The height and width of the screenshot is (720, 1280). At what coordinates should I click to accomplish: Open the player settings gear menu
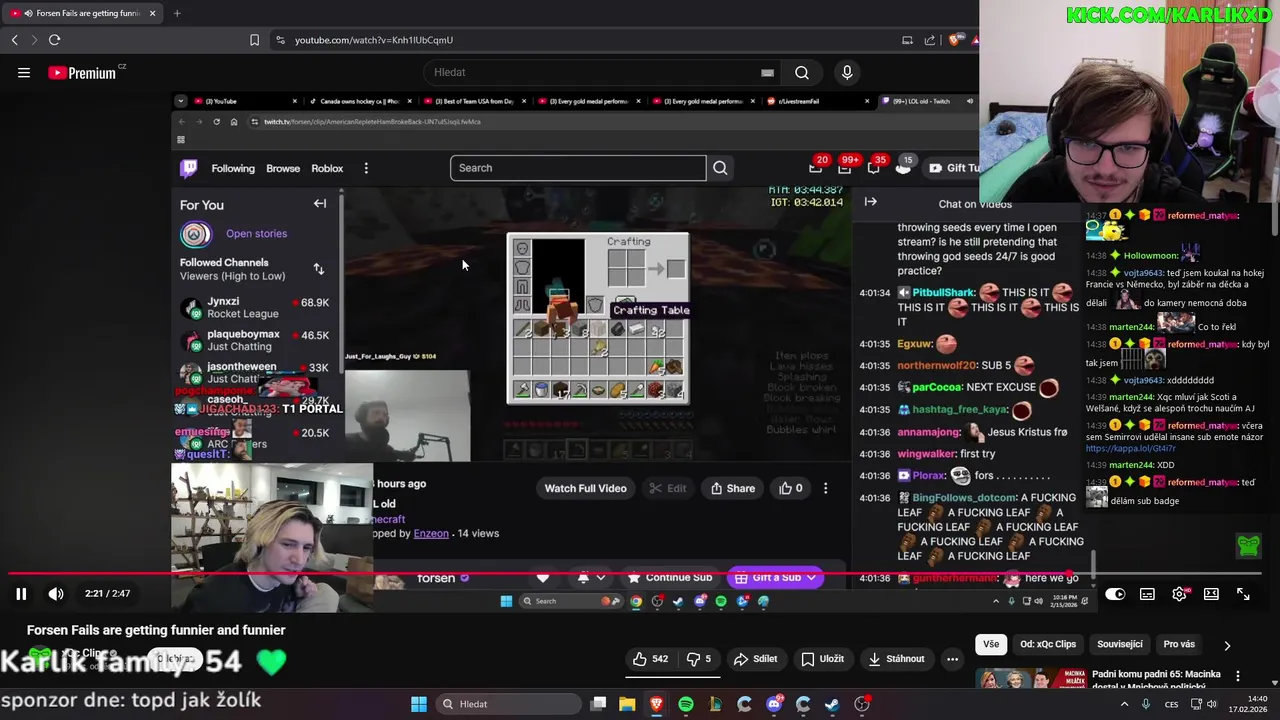point(1179,594)
